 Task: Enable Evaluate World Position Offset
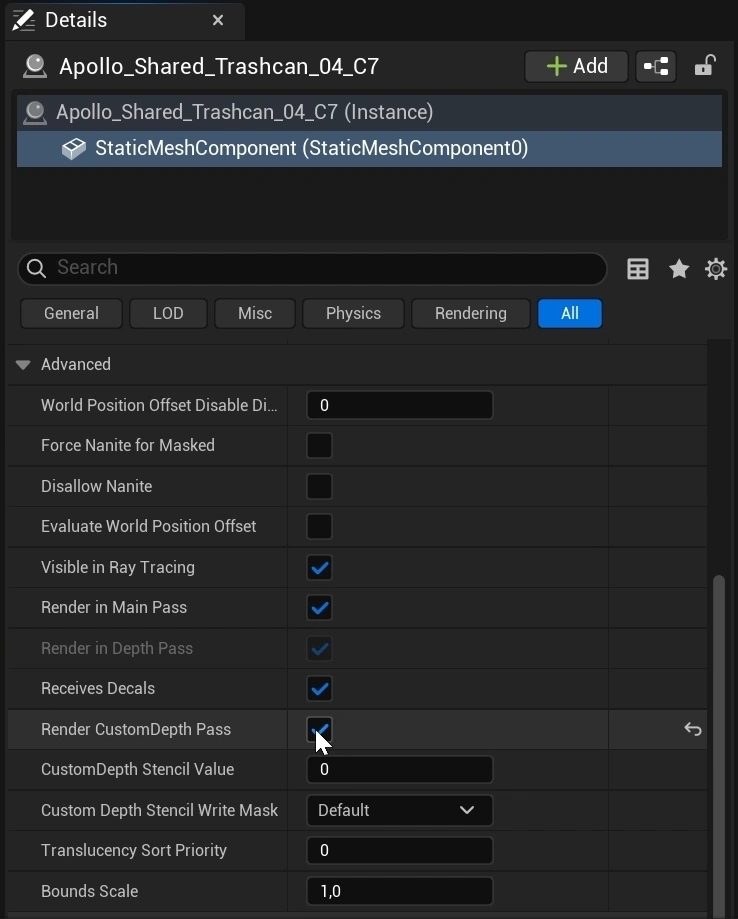point(319,526)
